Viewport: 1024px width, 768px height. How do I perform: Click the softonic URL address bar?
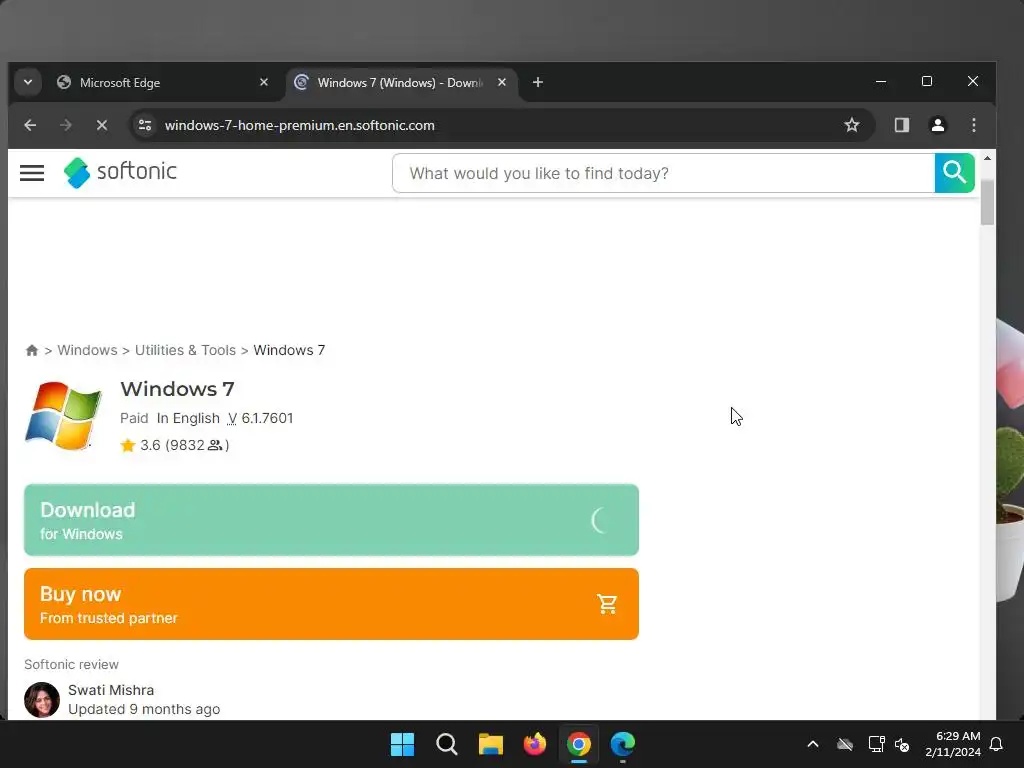coord(300,125)
